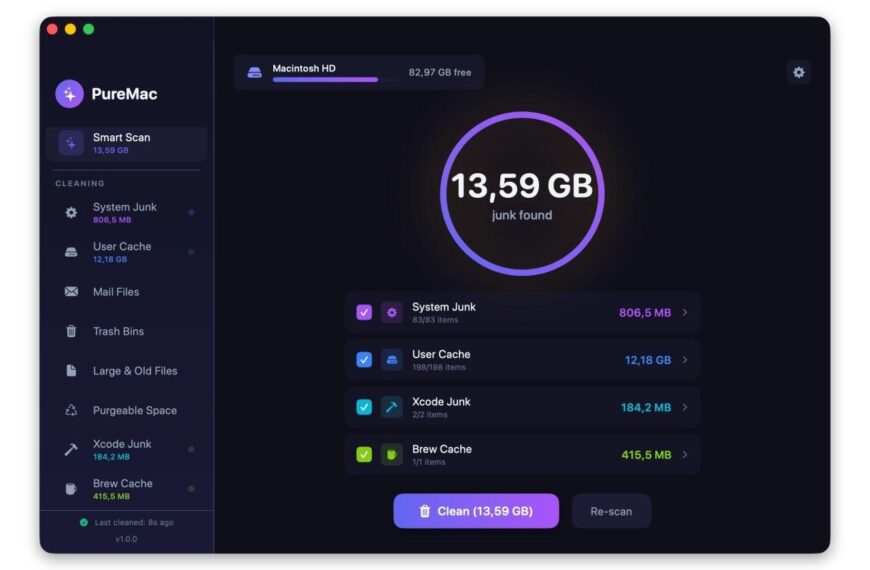Open the Large & Old Files section

pos(127,371)
